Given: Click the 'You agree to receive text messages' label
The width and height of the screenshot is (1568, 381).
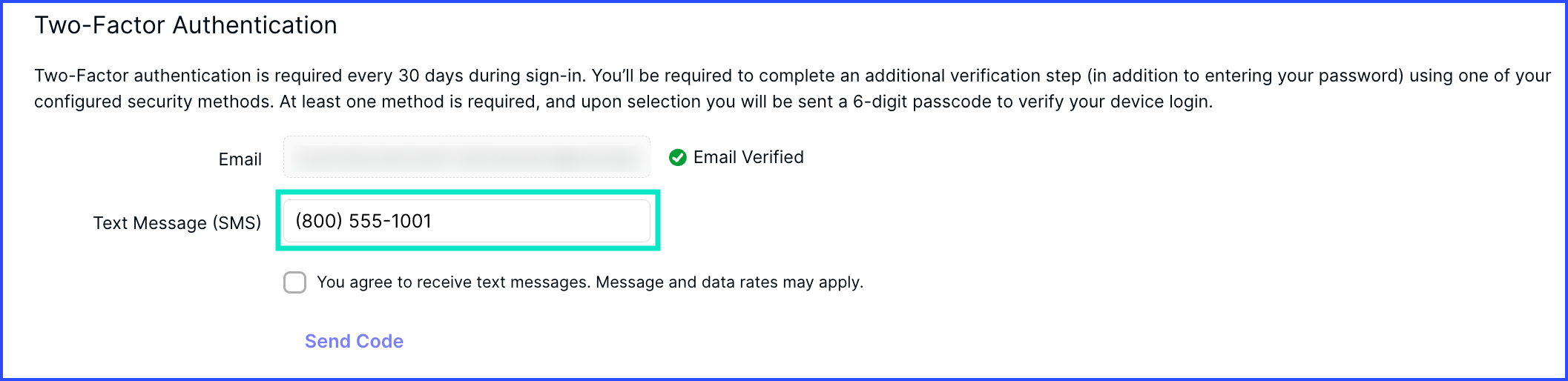Looking at the screenshot, I should (x=454, y=282).
